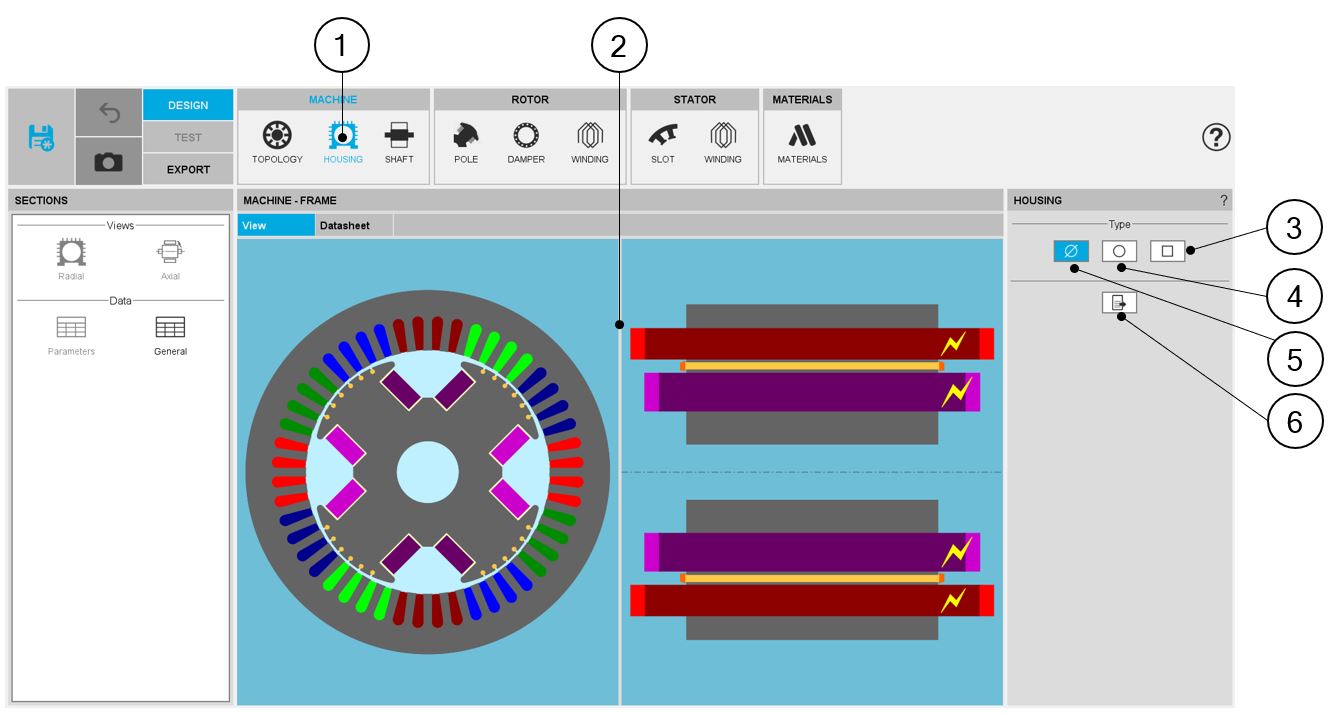The height and width of the screenshot is (714, 1342).
Task: Choose the square housing type
Action: pos(1167,251)
